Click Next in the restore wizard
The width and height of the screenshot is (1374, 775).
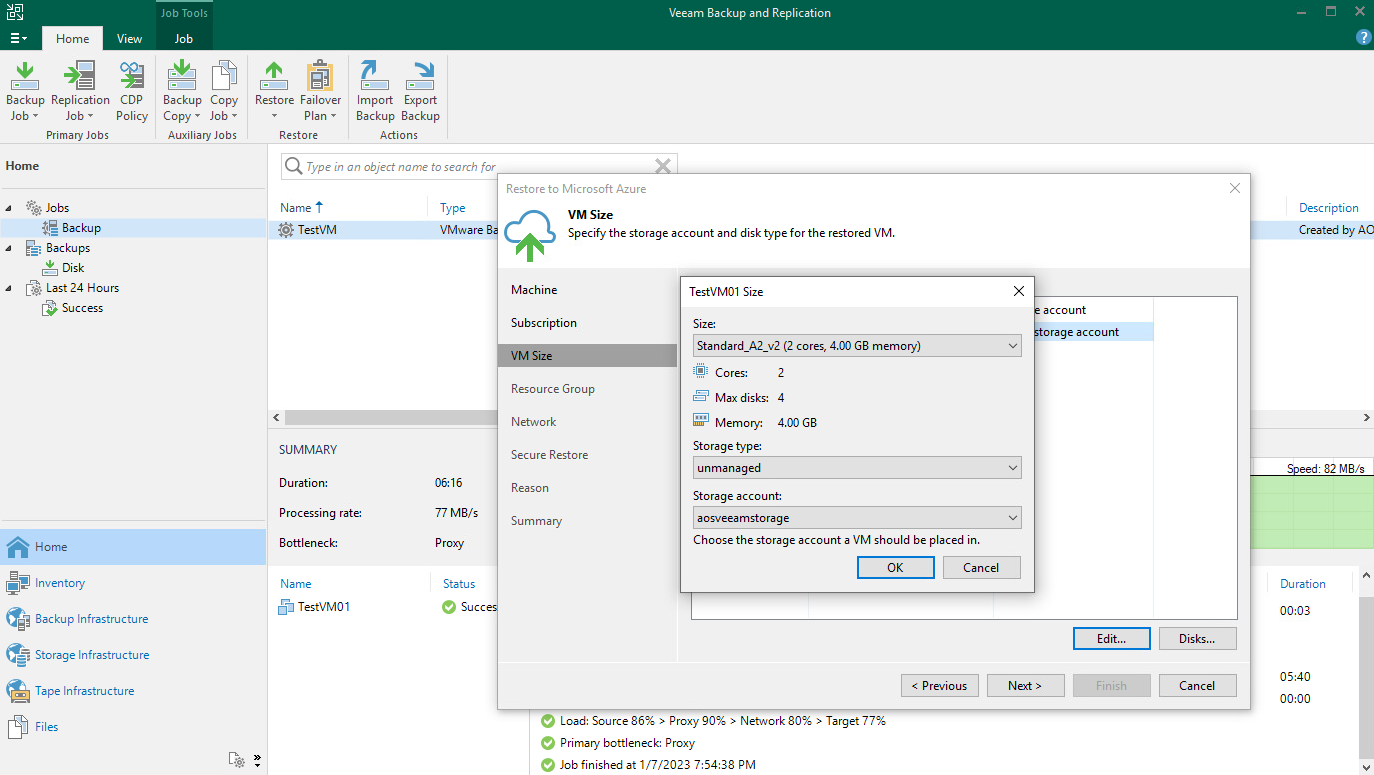[x=1025, y=685]
